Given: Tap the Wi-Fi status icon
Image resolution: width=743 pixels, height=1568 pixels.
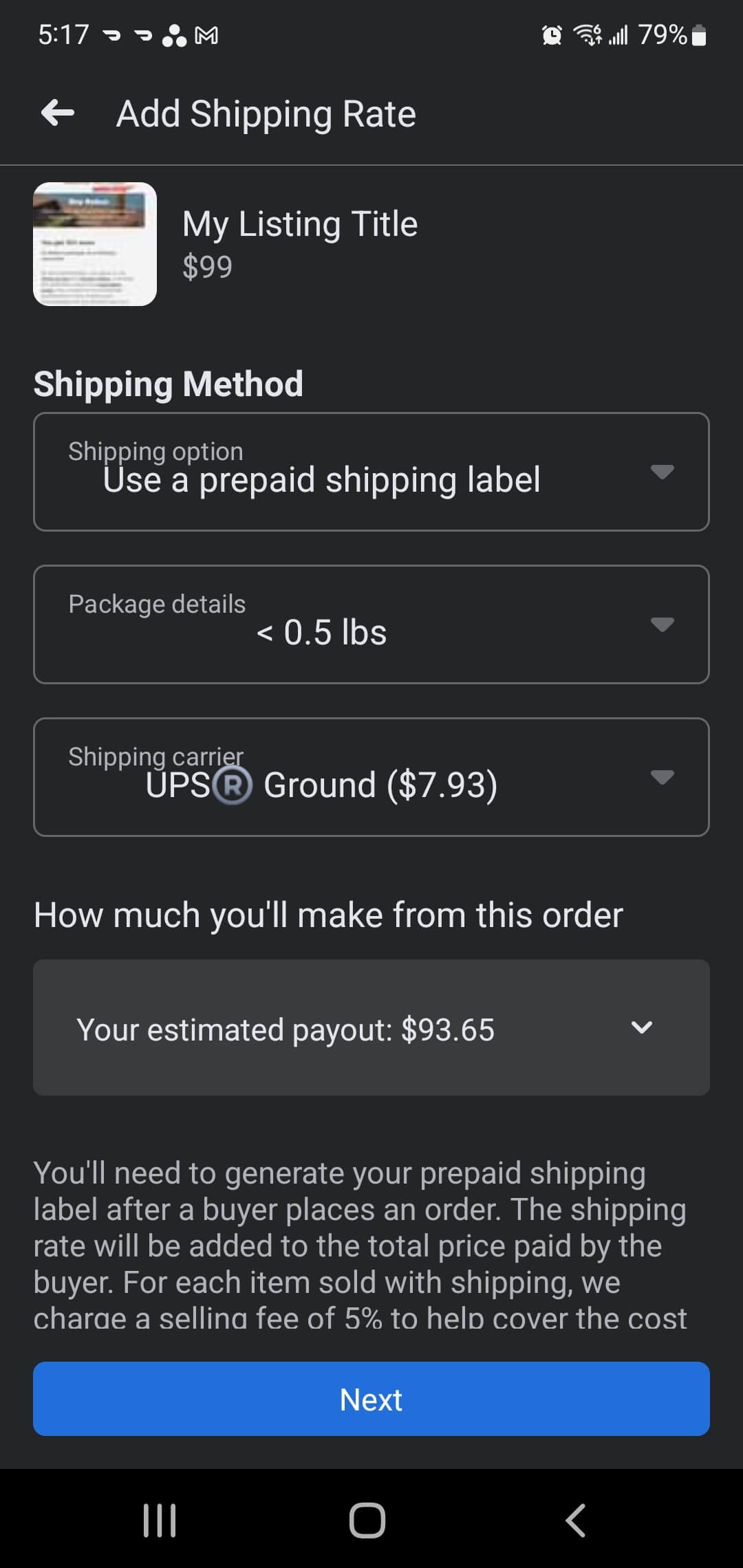Looking at the screenshot, I should coord(588,34).
